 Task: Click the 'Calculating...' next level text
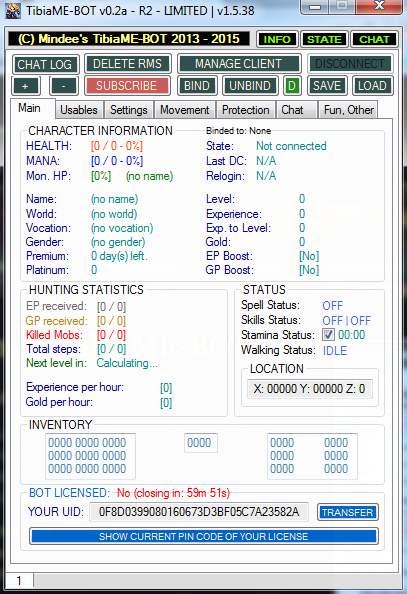(127, 363)
